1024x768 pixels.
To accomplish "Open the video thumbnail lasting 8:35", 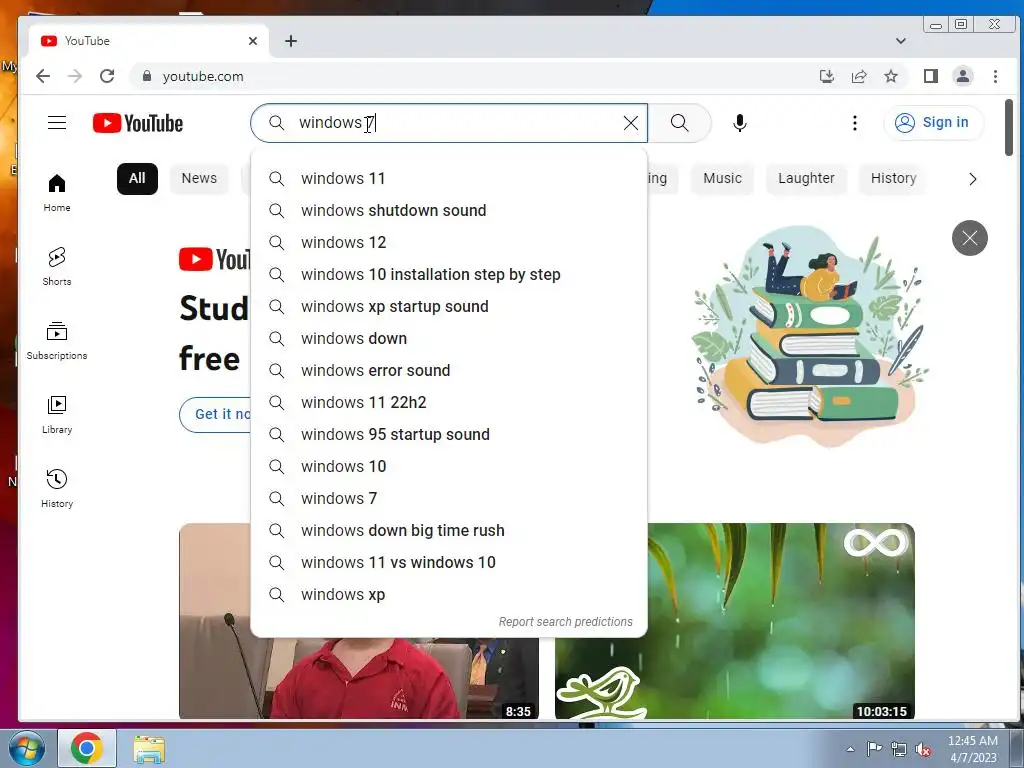I will 359,677.
